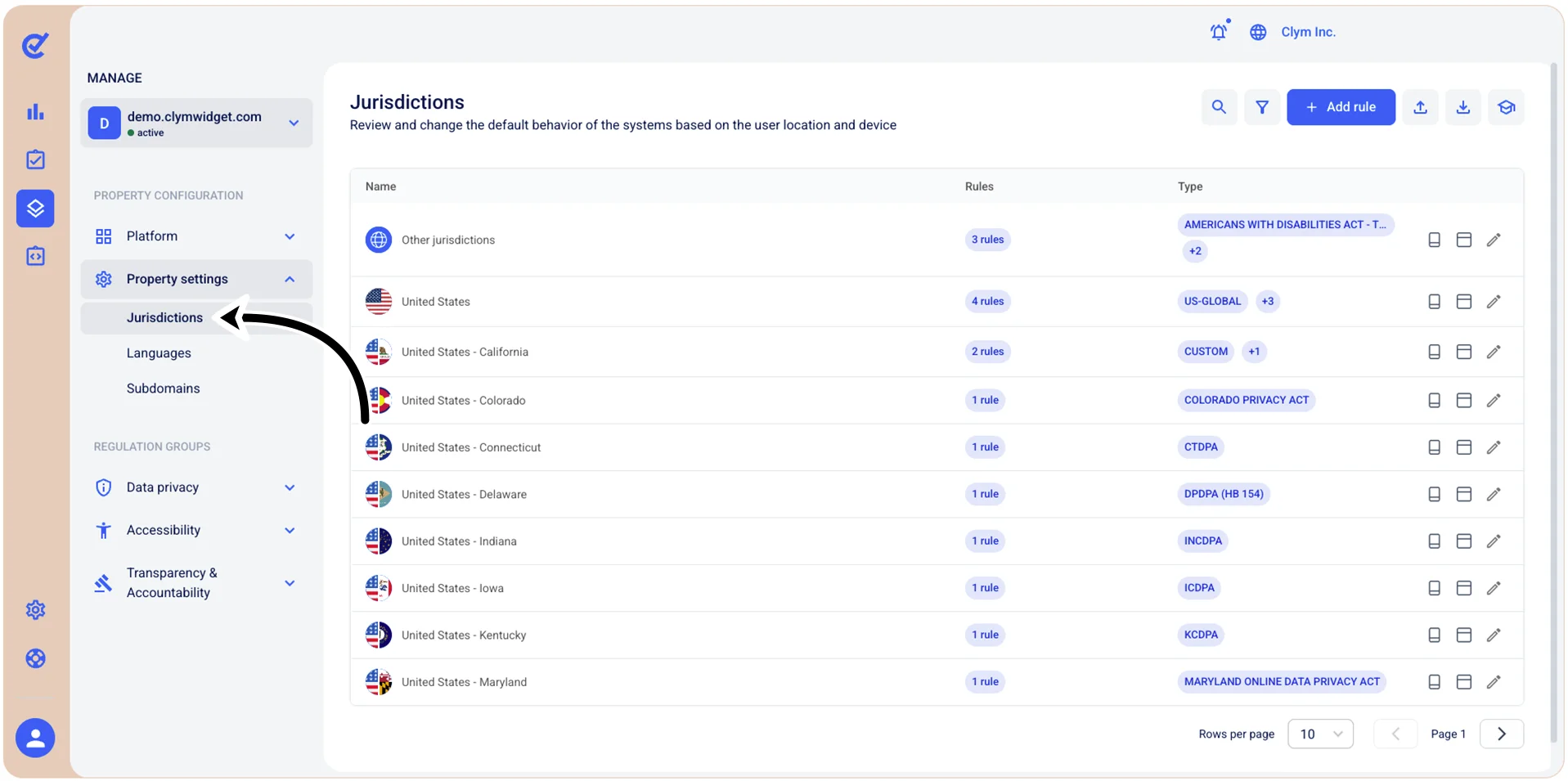Image resolution: width=1568 pixels, height=781 pixels.
Task: Open the notifications bell icon
Action: pos(1219,32)
